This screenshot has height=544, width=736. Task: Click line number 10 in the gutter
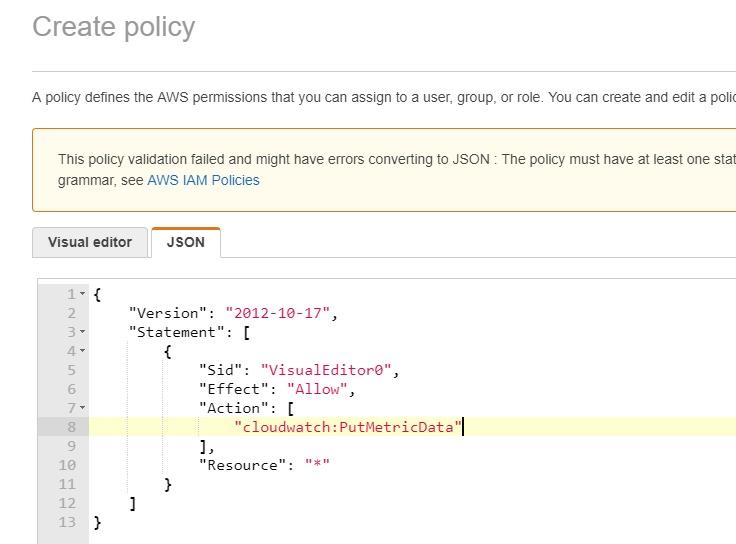(x=67, y=465)
